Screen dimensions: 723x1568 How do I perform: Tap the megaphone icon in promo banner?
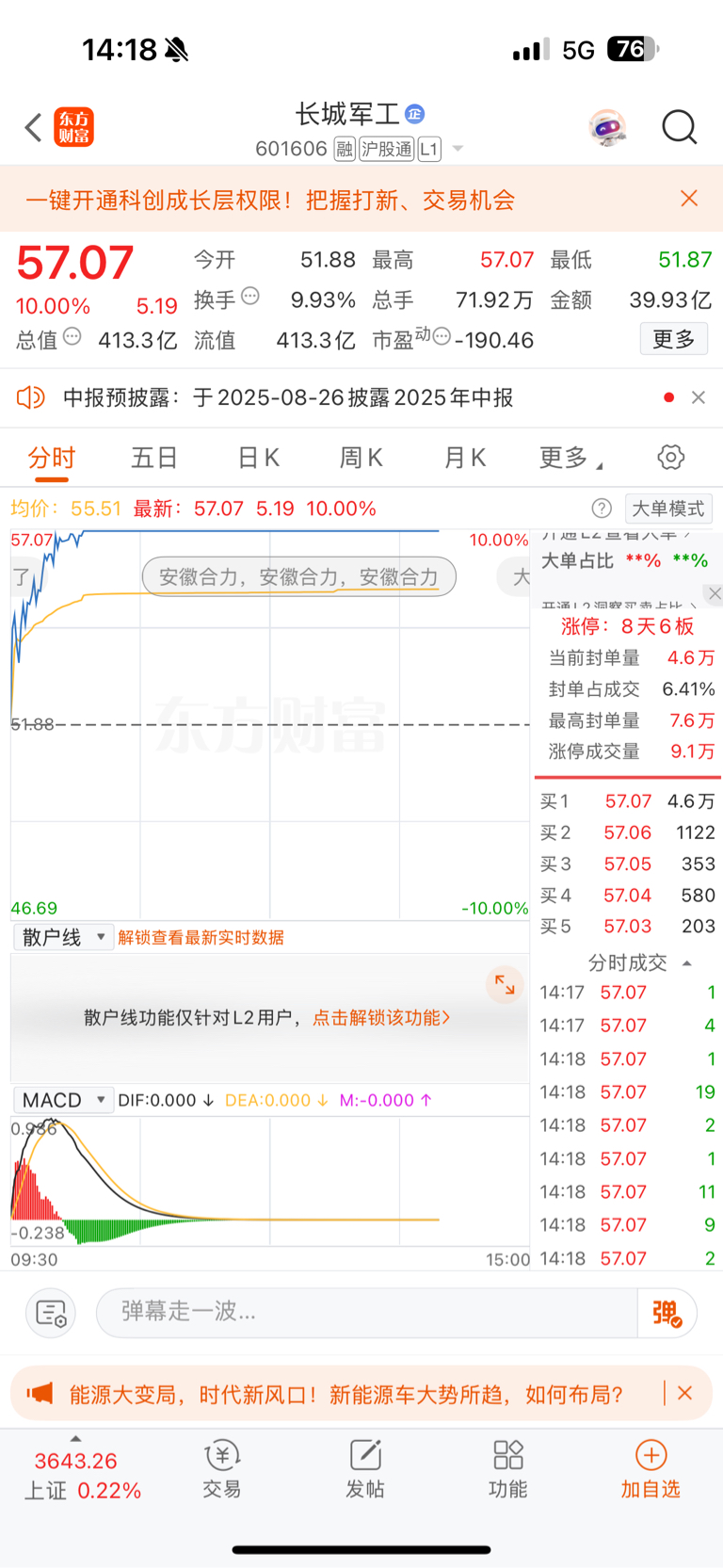[40, 1394]
